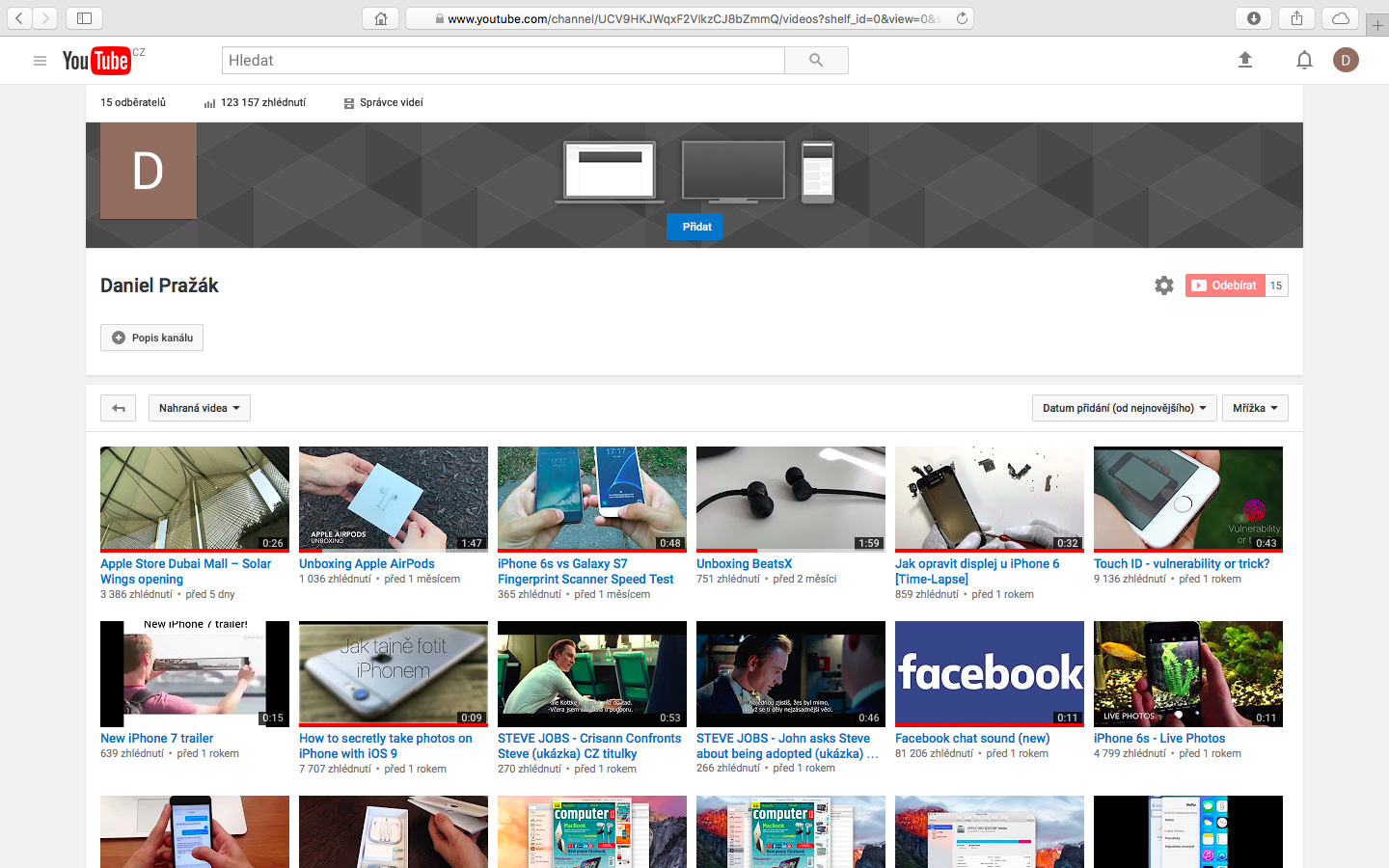This screenshot has width=1389, height=868.
Task: Click the iPhone 6 display repair thumbnail
Action: click(990, 500)
